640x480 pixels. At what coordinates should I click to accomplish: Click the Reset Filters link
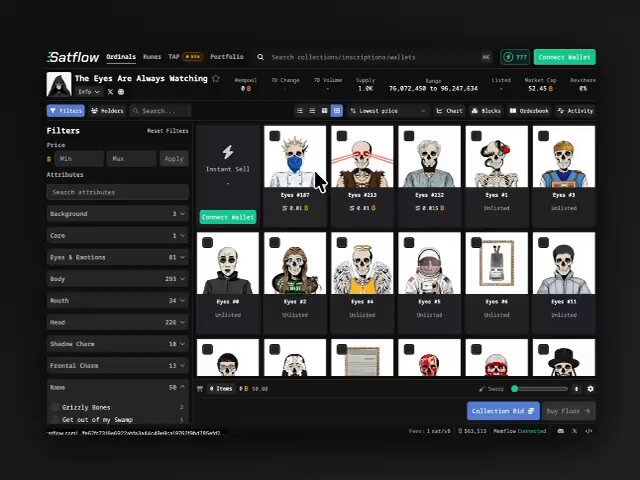[x=168, y=131]
